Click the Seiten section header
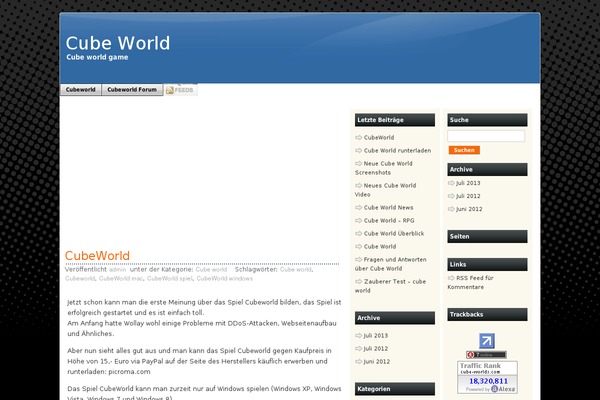Viewport: 600px width, 400px height. coord(488,236)
